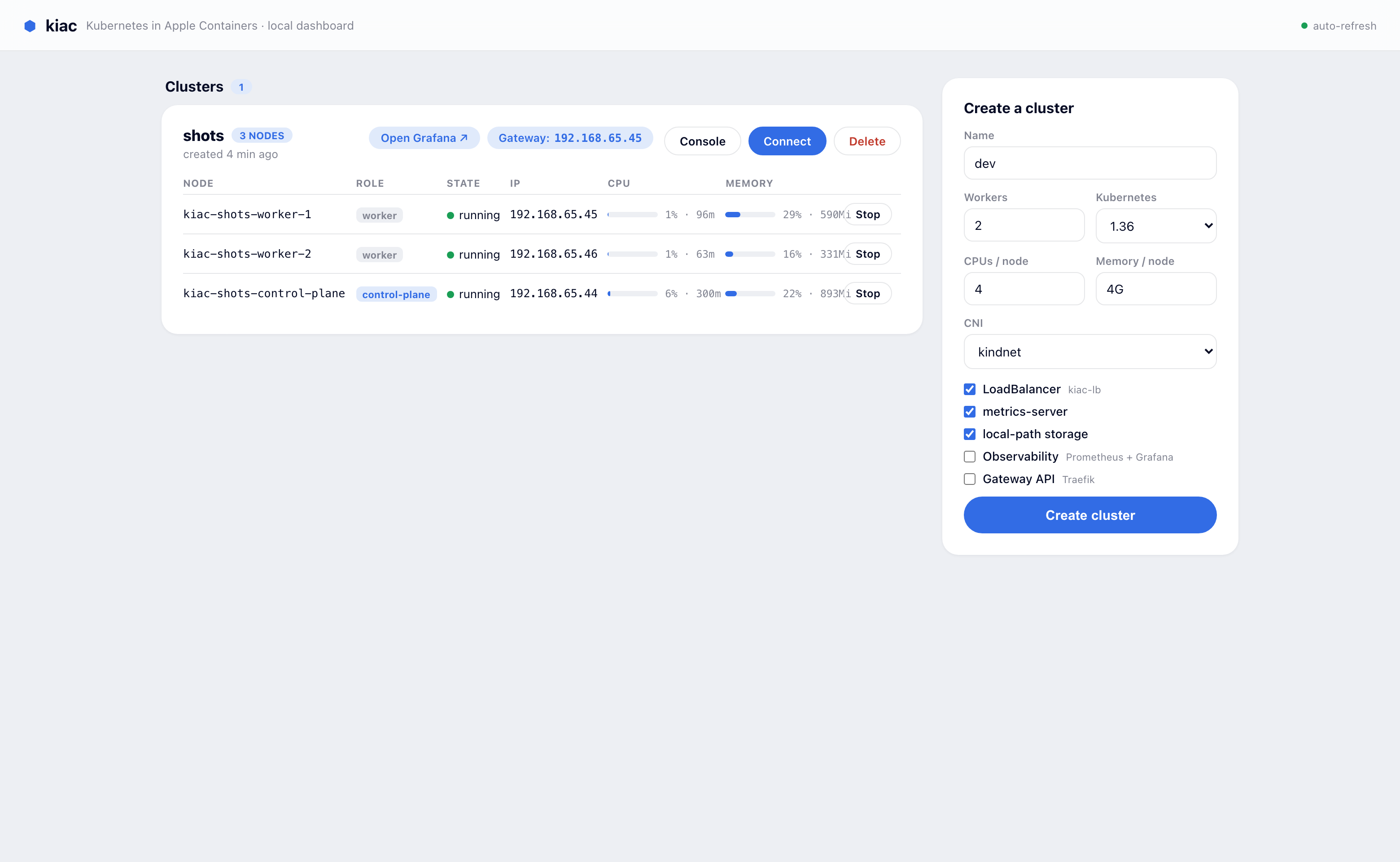Click CPU usage bar for kiac-shots-worker-1
The image size is (1400, 862).
pos(632,214)
